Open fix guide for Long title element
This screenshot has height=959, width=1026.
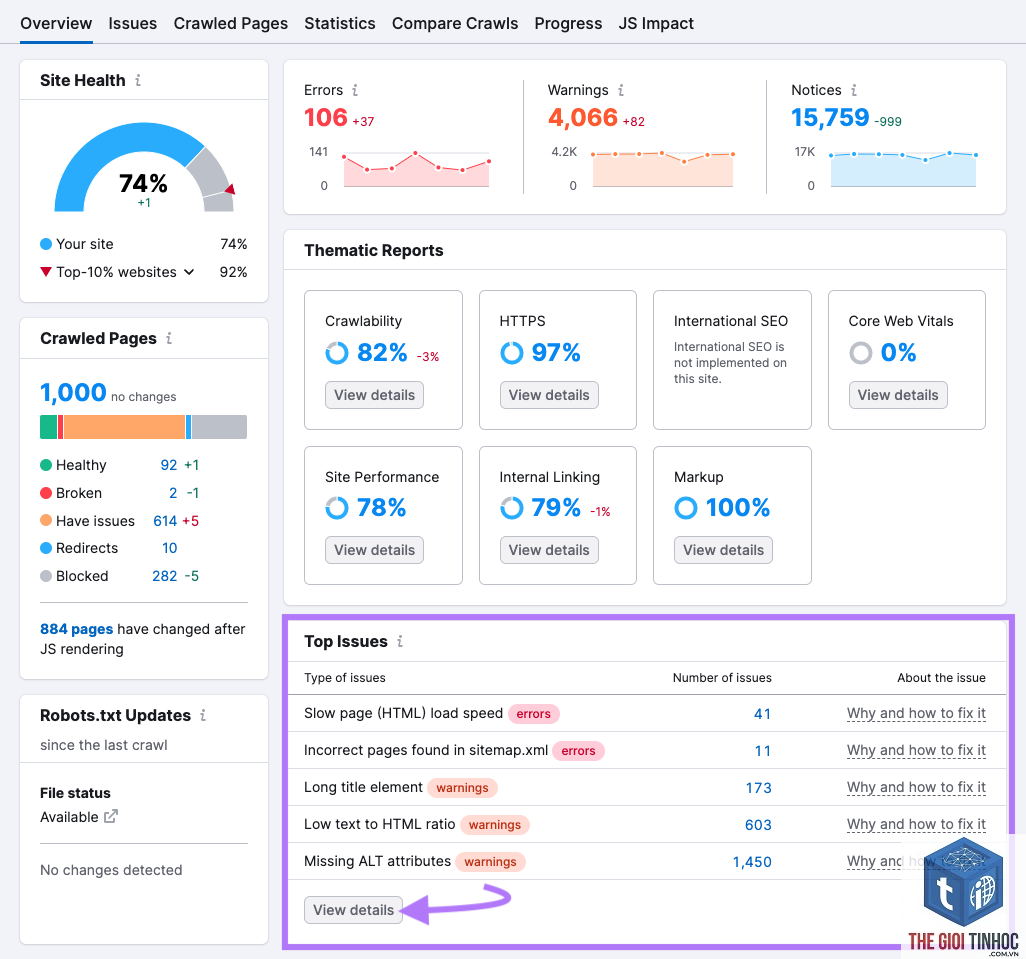(x=916, y=788)
